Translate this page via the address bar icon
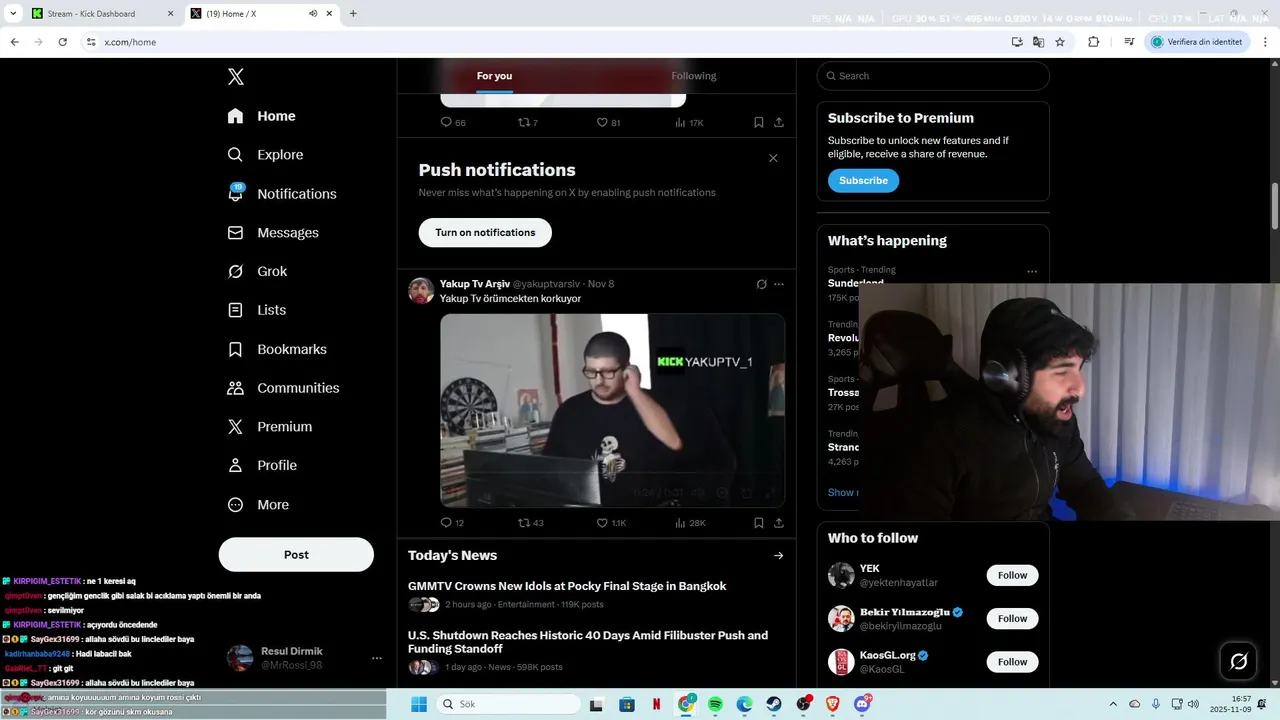The height and width of the screenshot is (720, 1280). 1038,42
